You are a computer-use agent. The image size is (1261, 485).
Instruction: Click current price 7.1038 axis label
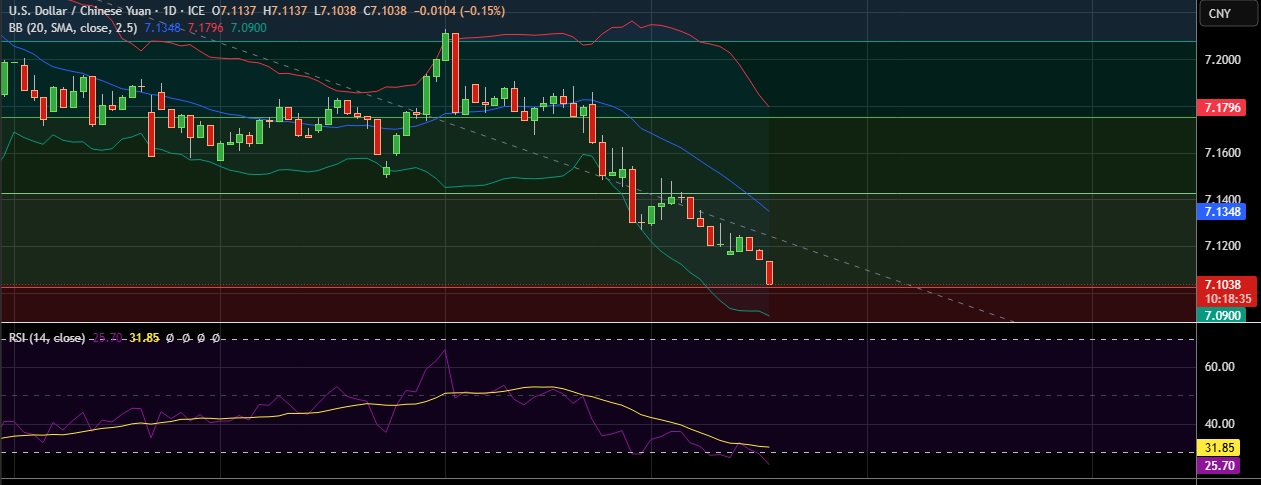pyautogui.click(x=1224, y=284)
